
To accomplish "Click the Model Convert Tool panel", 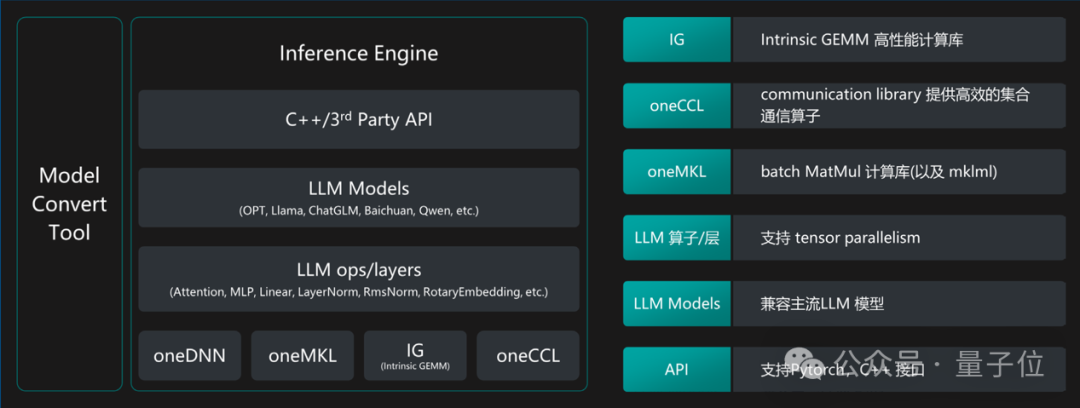I will (69, 204).
